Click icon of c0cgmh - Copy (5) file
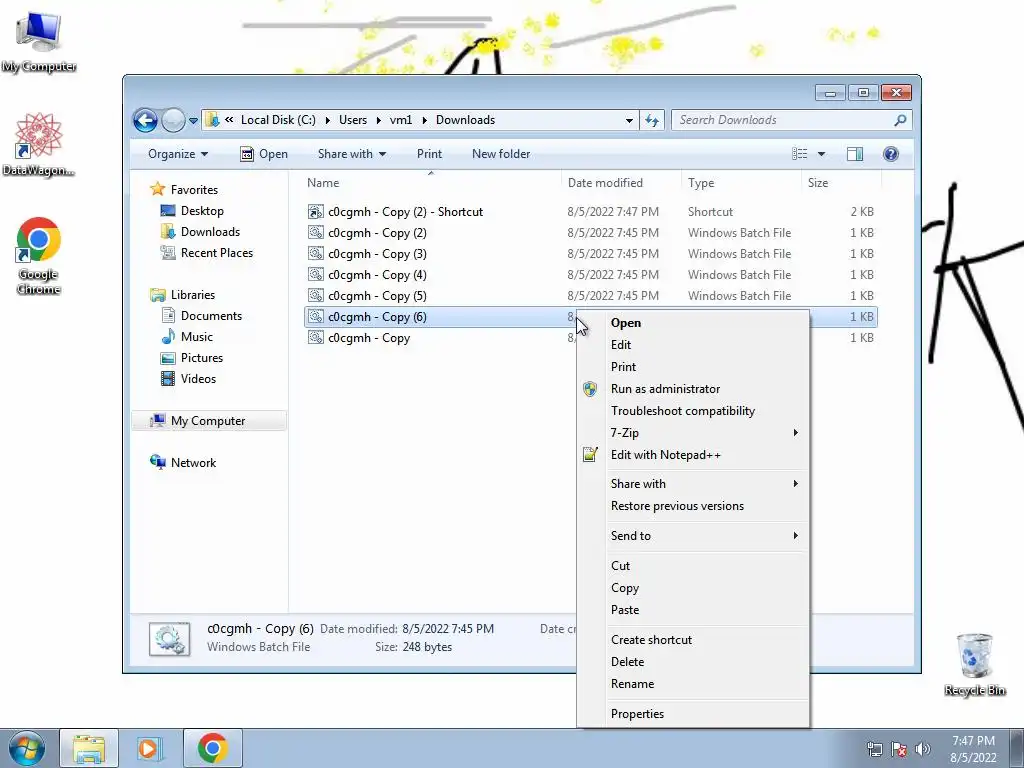Screen dimensions: 1024x768 click(x=315, y=295)
